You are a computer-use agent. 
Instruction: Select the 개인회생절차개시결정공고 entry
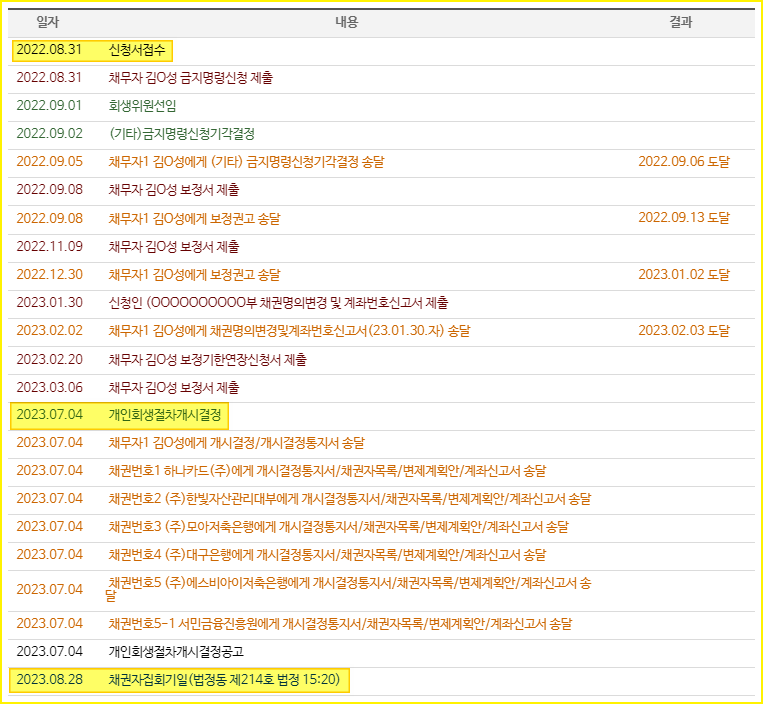176,652
